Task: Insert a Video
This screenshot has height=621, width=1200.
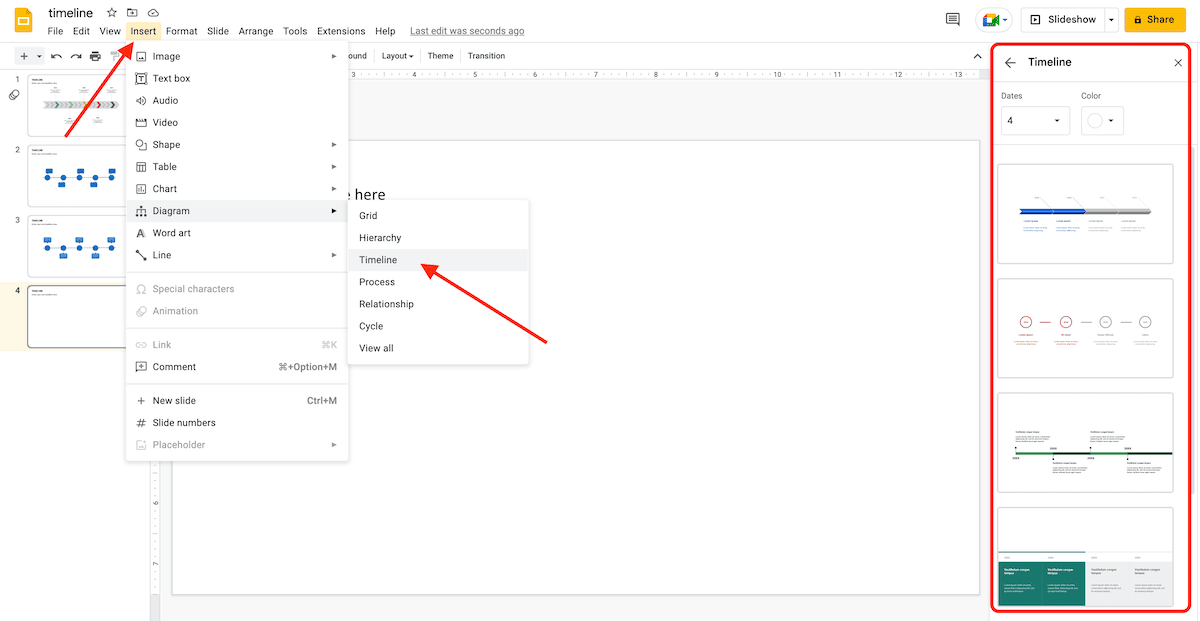Action: coord(164,122)
